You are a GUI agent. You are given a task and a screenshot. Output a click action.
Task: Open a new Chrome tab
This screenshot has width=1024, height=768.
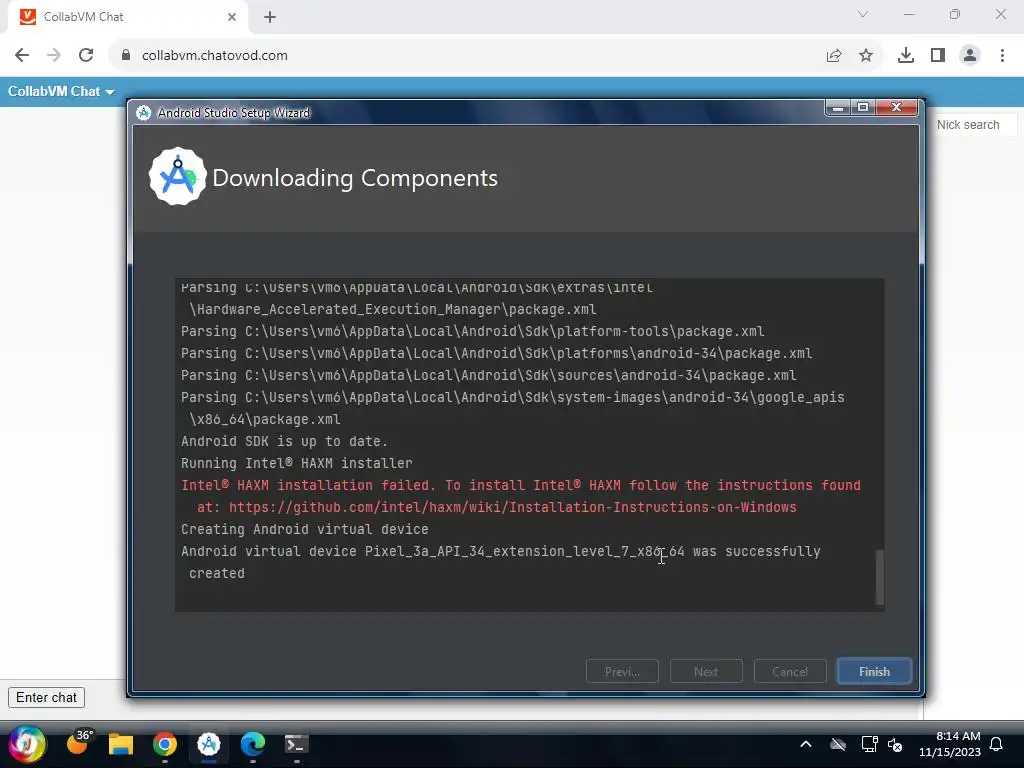pyautogui.click(x=270, y=17)
